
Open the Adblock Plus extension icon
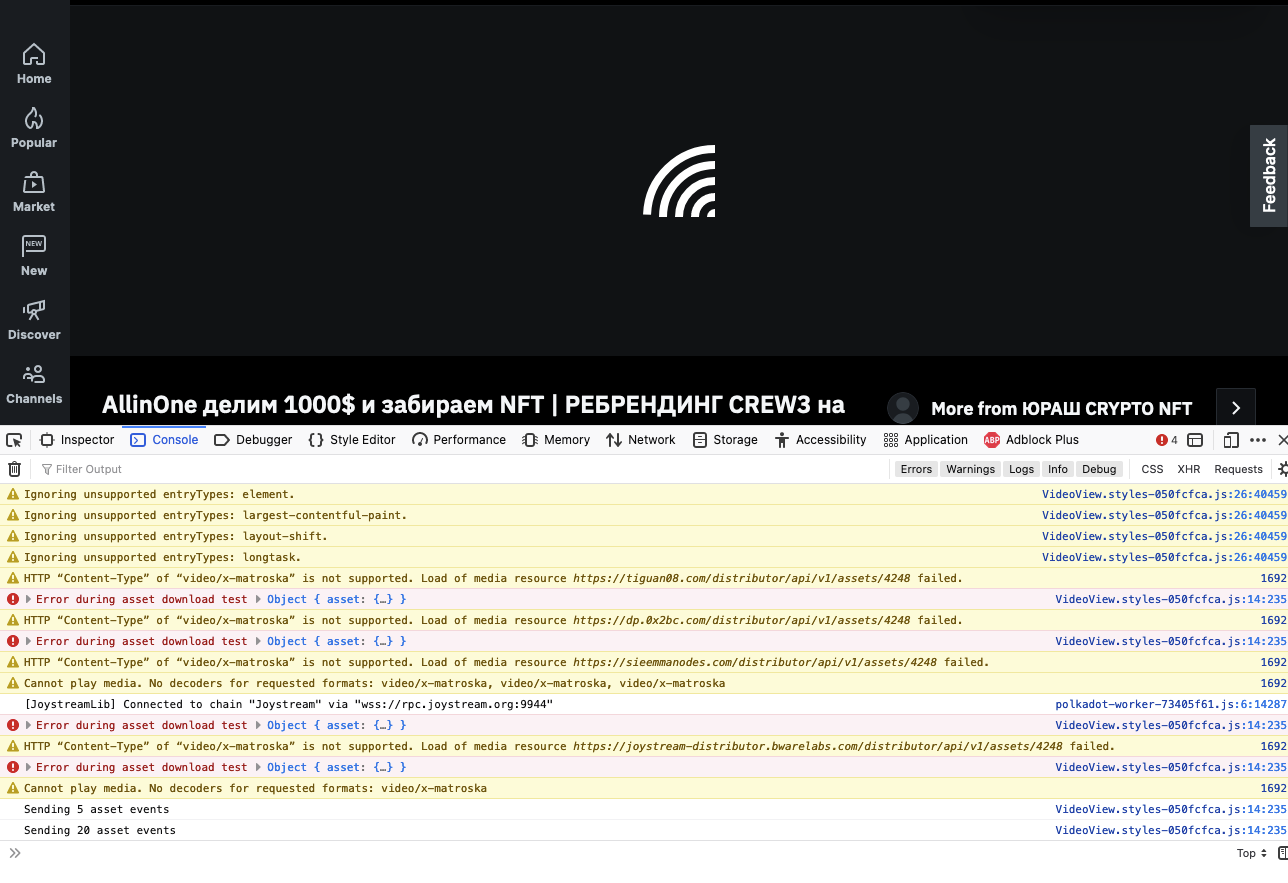pos(991,440)
